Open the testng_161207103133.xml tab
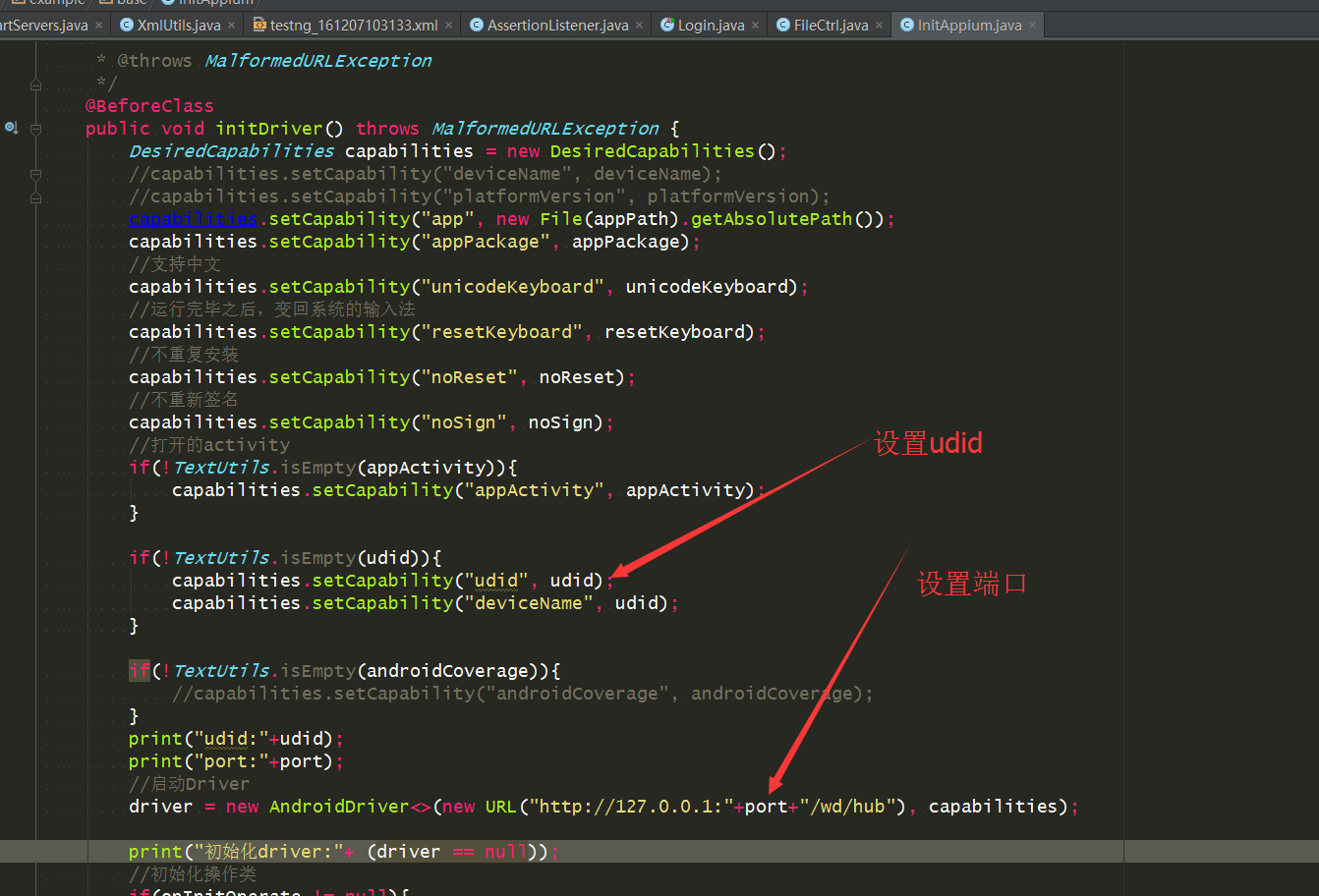 pyautogui.click(x=352, y=25)
